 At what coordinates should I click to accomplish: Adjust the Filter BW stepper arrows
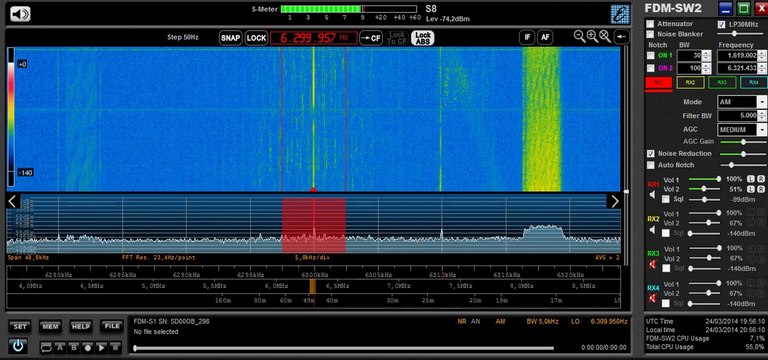coord(763,116)
